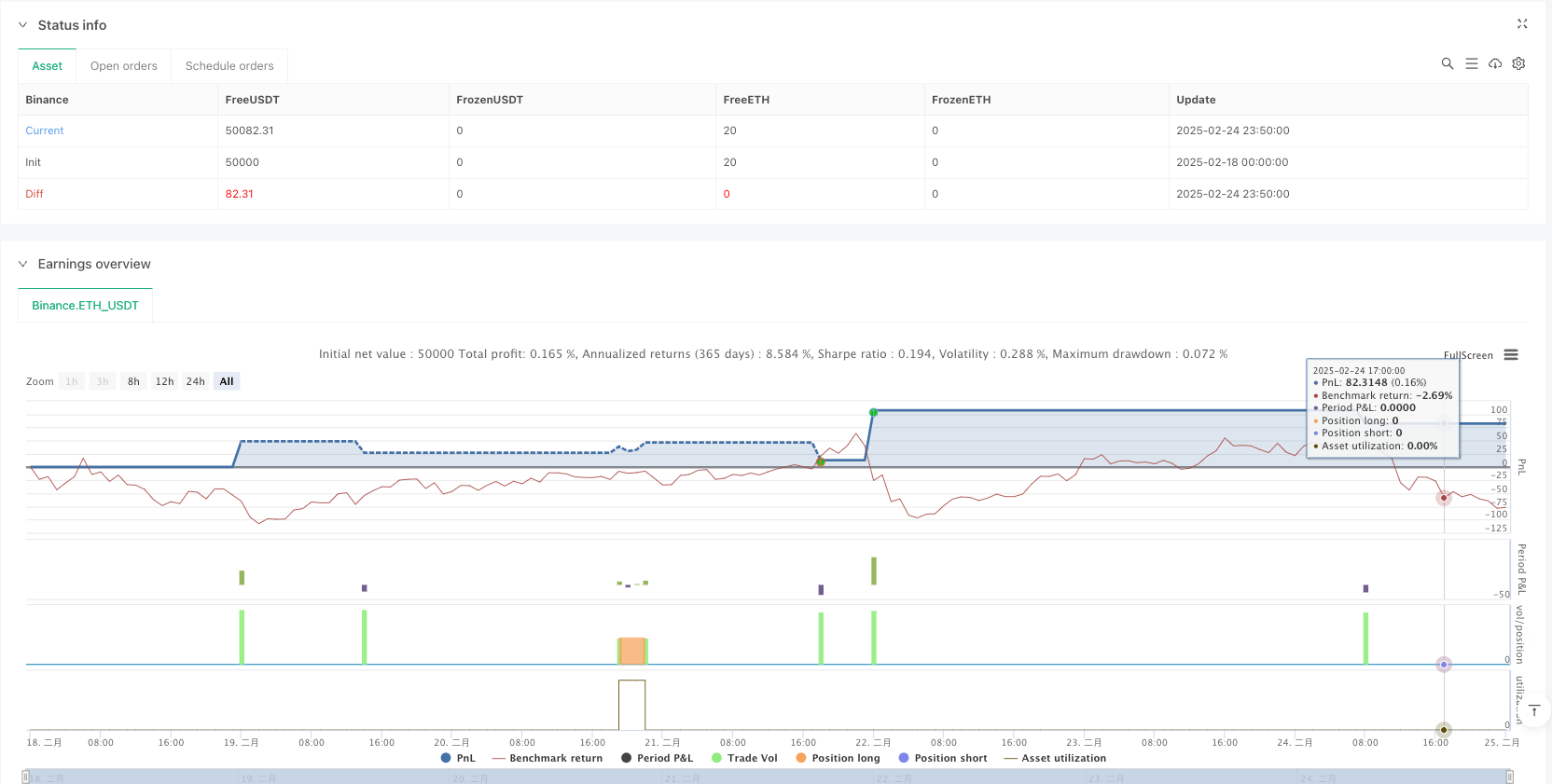Set chart zoom to 24h

pyautogui.click(x=195, y=381)
